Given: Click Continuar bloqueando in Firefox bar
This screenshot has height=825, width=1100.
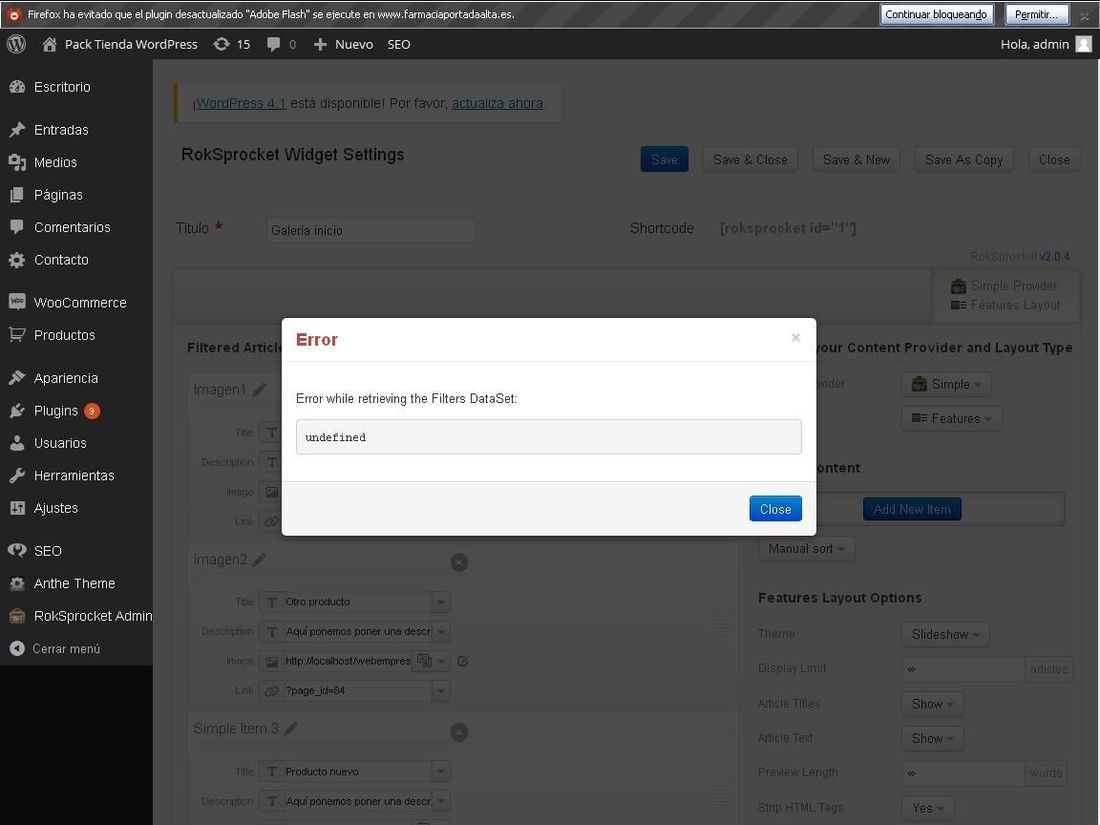Looking at the screenshot, I should pos(937,14).
